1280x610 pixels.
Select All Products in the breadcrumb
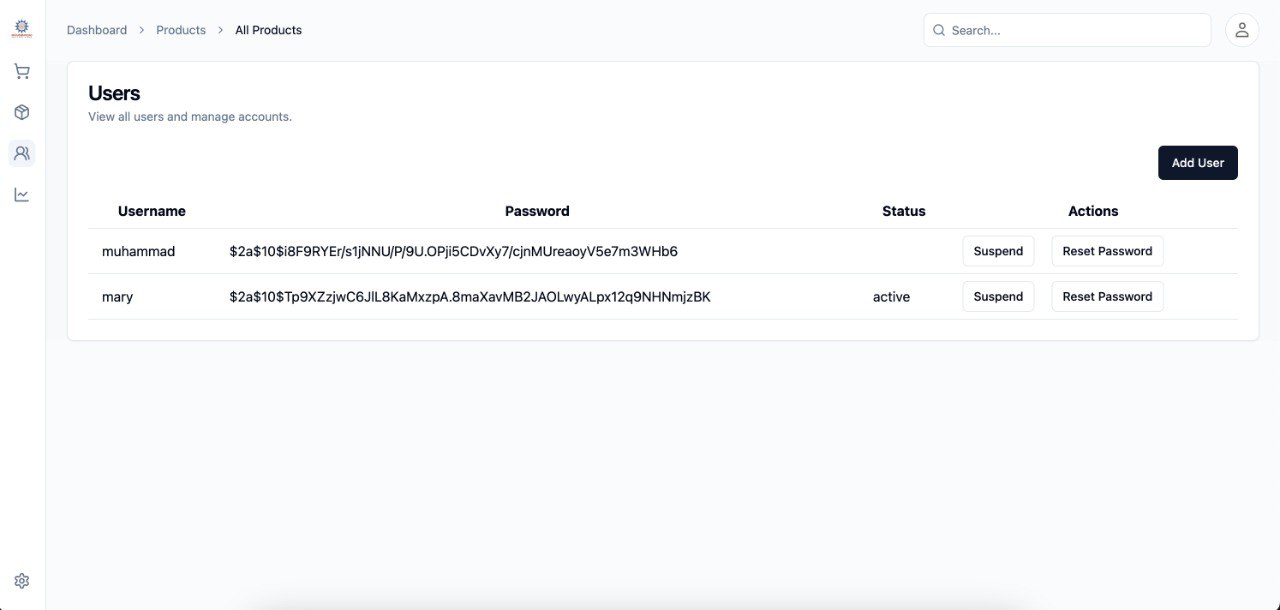point(267,30)
